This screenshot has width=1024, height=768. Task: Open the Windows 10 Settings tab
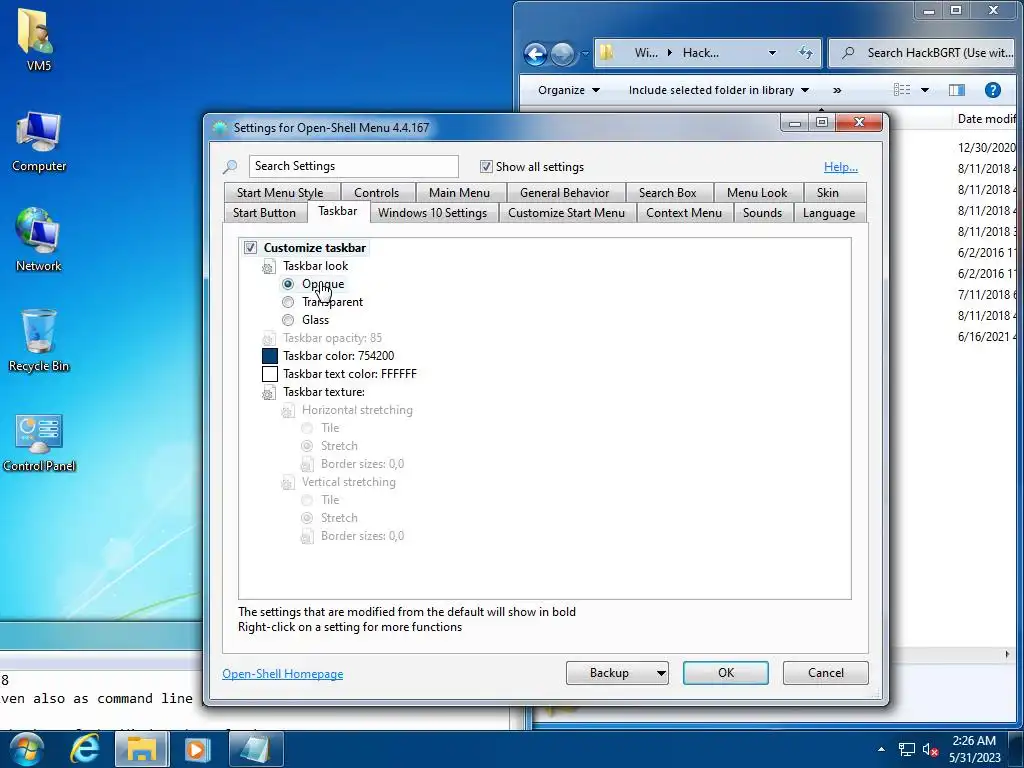(432, 213)
